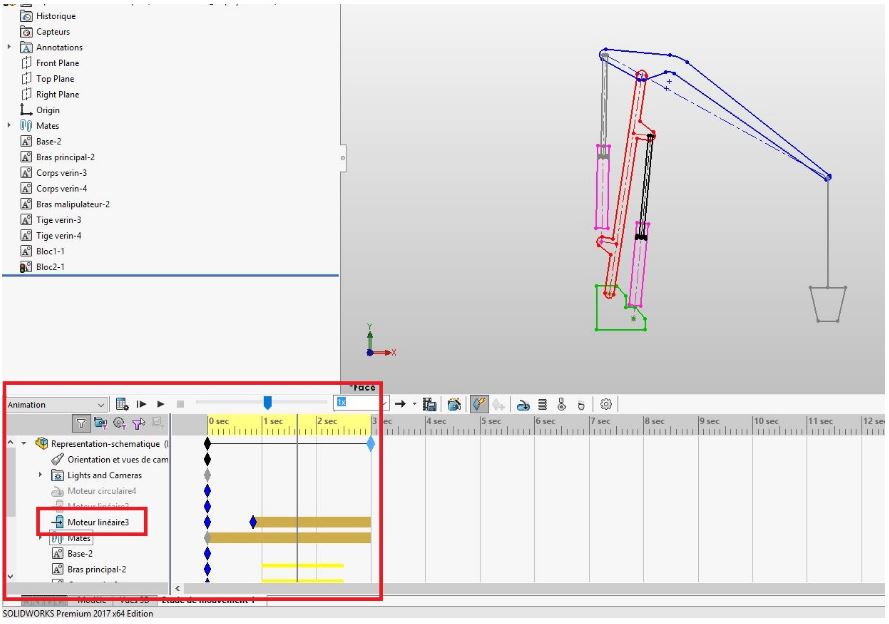The image size is (889, 624).
Task: Click Historique folder icon
Action: (x=26, y=16)
